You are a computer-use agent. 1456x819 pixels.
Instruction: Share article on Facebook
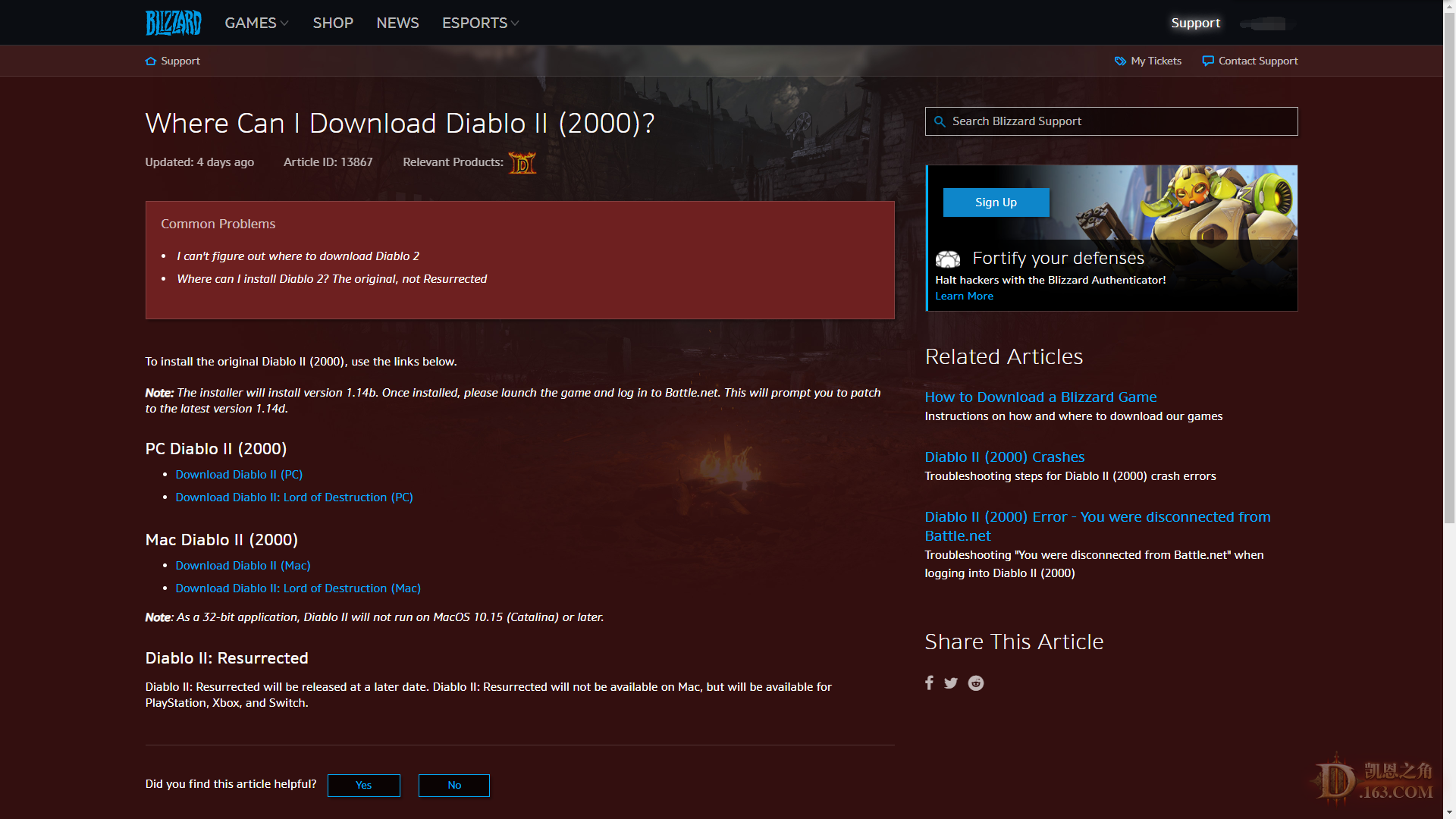tap(929, 682)
